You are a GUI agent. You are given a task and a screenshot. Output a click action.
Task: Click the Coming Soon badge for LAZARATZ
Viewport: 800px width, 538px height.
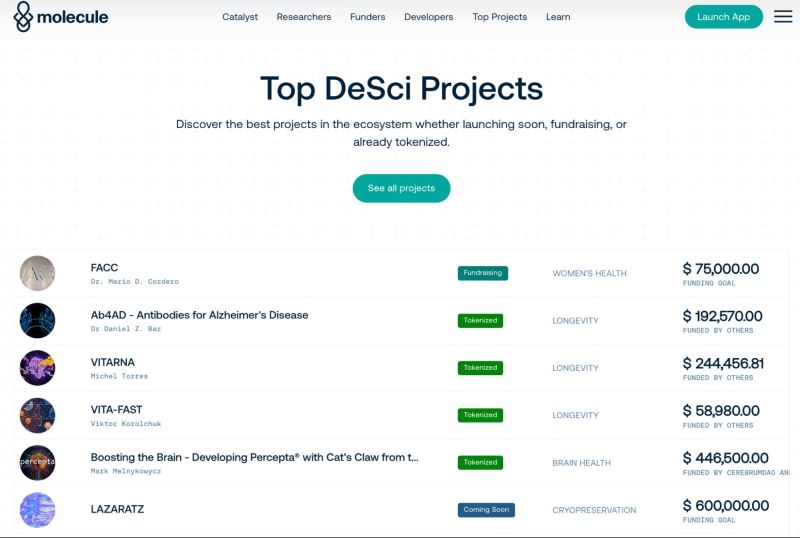click(x=487, y=510)
